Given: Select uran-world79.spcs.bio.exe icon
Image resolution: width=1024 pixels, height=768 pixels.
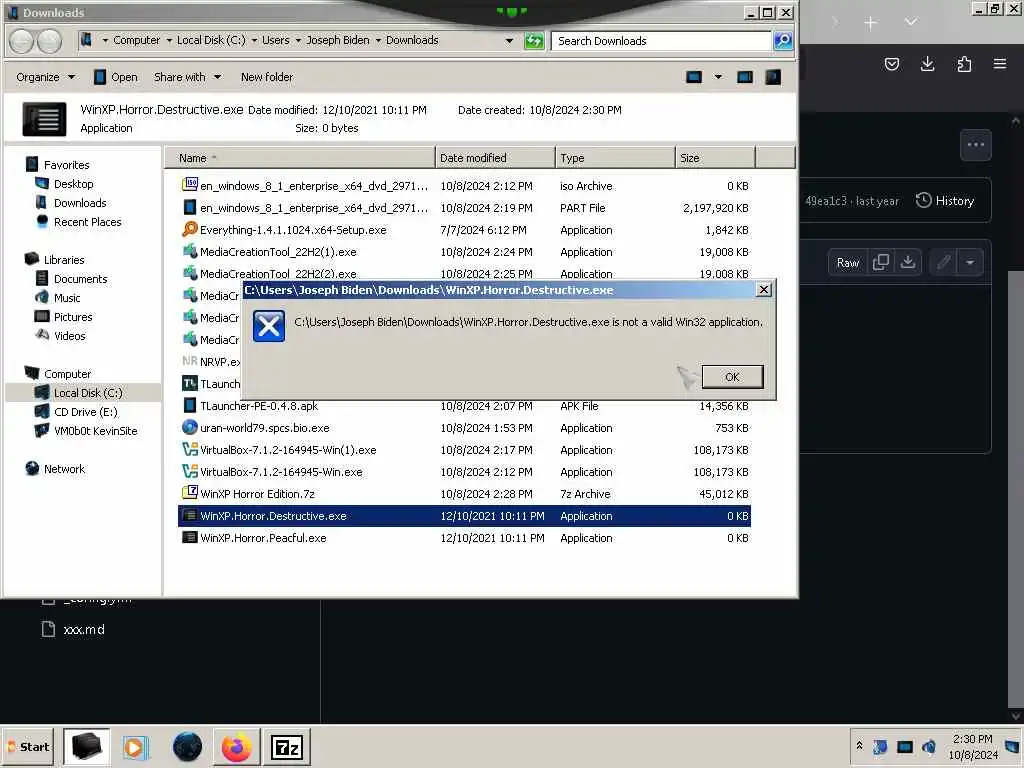Looking at the screenshot, I should pos(189,428).
